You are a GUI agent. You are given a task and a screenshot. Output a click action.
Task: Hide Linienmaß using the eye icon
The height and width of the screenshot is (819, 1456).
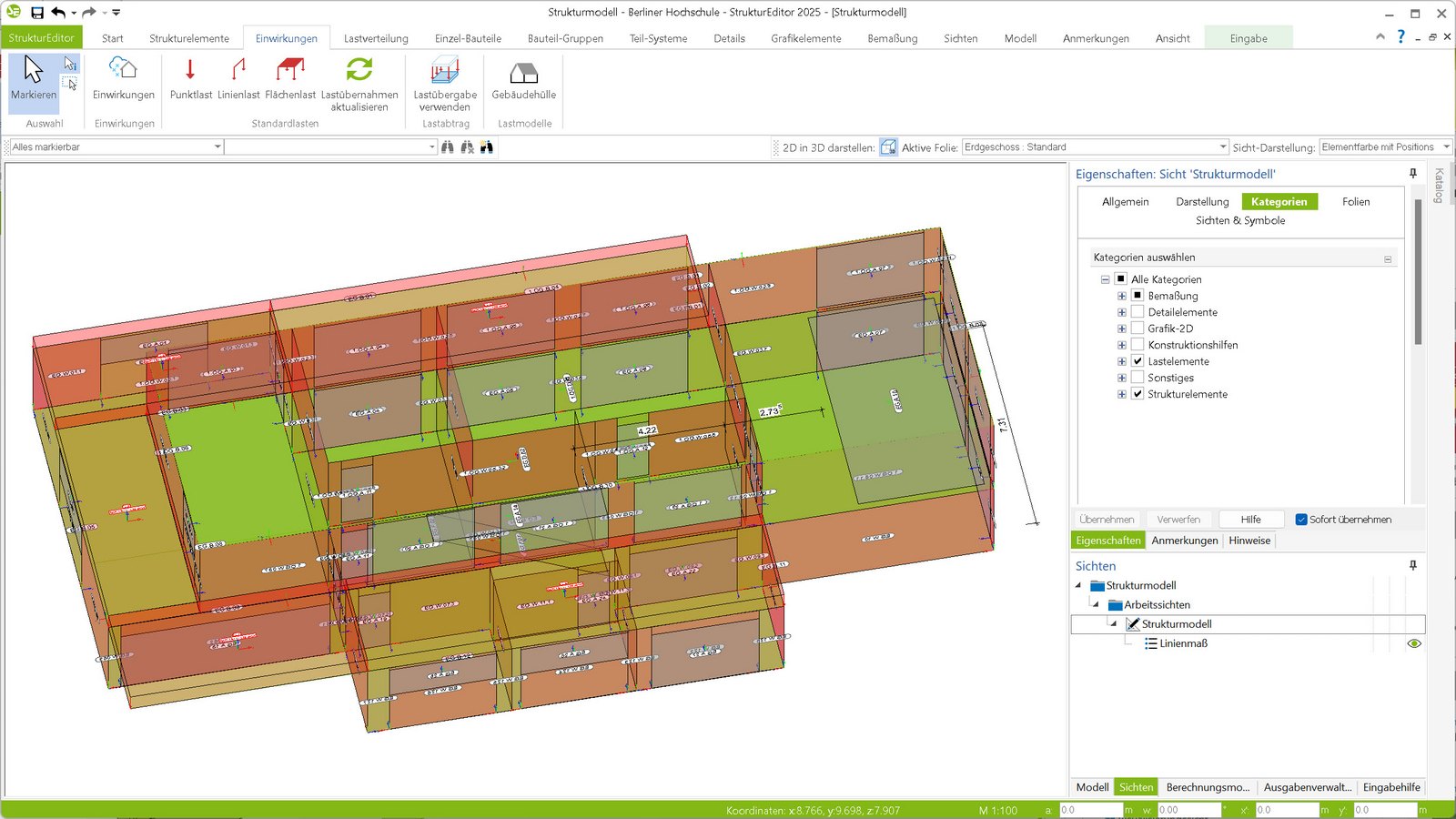(x=1414, y=643)
